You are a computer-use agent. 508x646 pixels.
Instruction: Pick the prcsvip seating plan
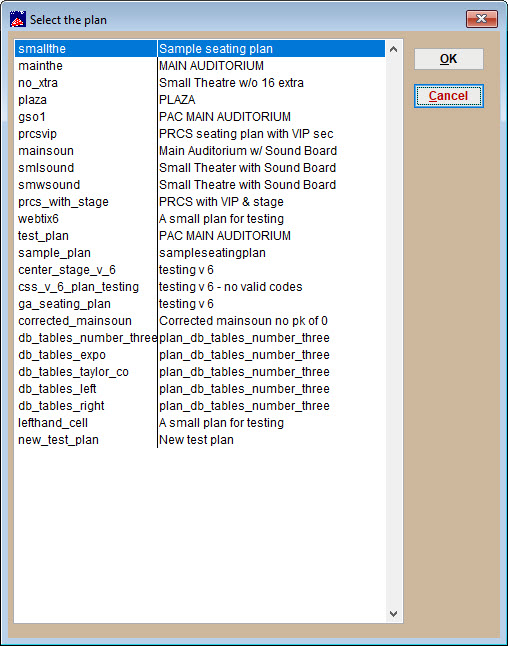coord(200,134)
